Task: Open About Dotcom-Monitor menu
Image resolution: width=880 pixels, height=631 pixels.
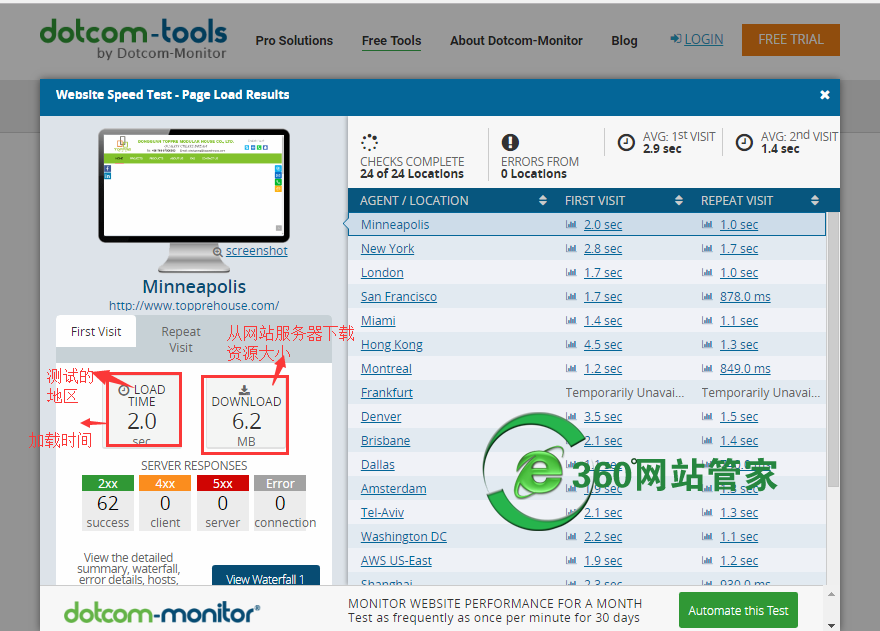Action: coord(516,40)
